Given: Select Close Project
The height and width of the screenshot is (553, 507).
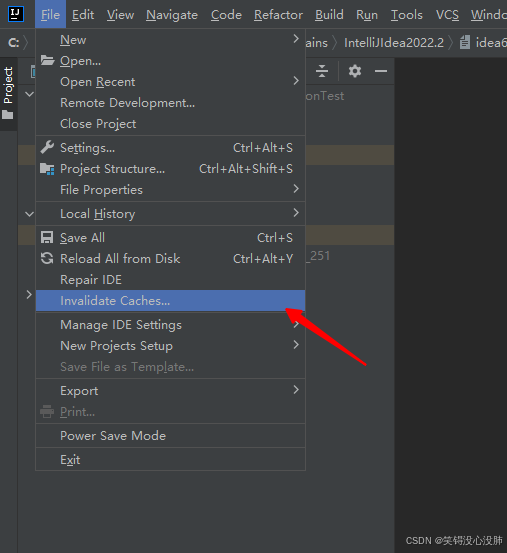Looking at the screenshot, I should coord(170,124).
